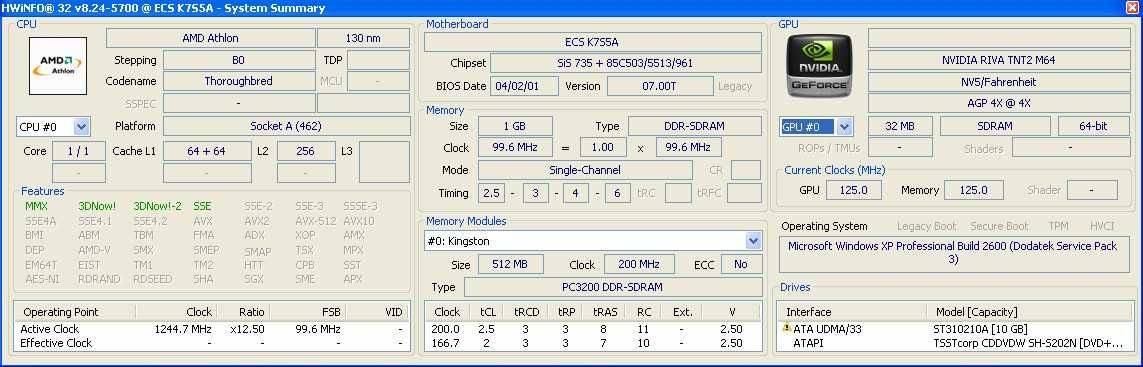Click the memory Type DDR-SDRAM field
The width and height of the screenshot is (1143, 367).
tap(694, 126)
